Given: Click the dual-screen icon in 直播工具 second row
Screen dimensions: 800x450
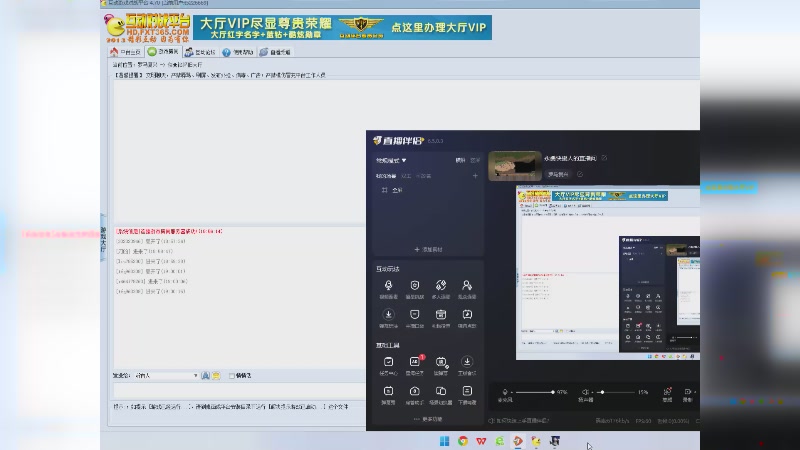Looking at the screenshot, I should pos(441,391).
